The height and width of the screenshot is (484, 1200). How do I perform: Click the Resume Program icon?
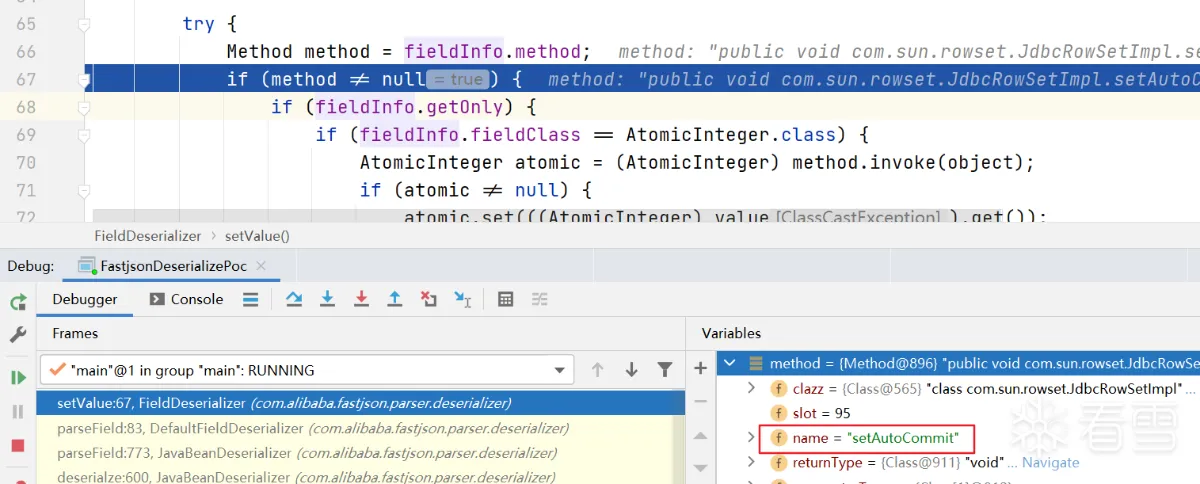pyautogui.click(x=18, y=378)
